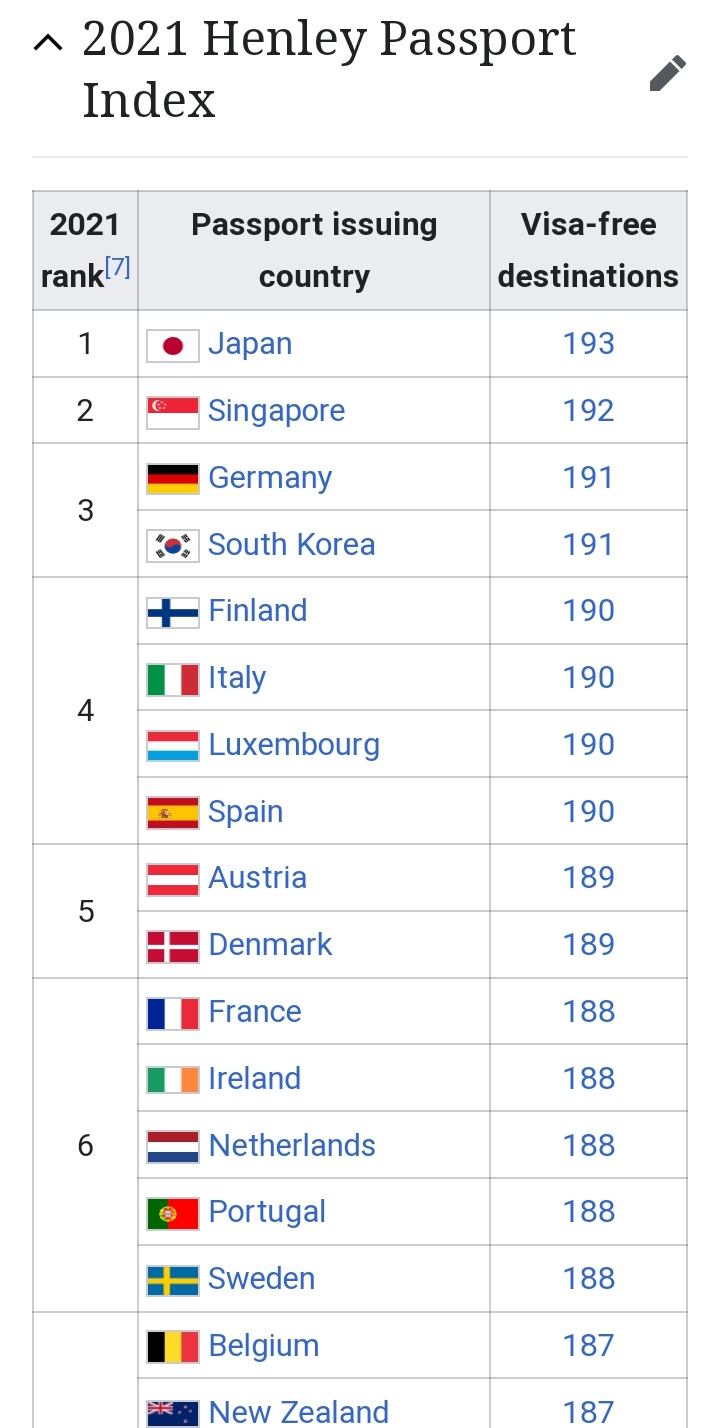Follow the Germany country link
Image resolution: width=720 pixels, height=1428 pixels.
pos(270,478)
